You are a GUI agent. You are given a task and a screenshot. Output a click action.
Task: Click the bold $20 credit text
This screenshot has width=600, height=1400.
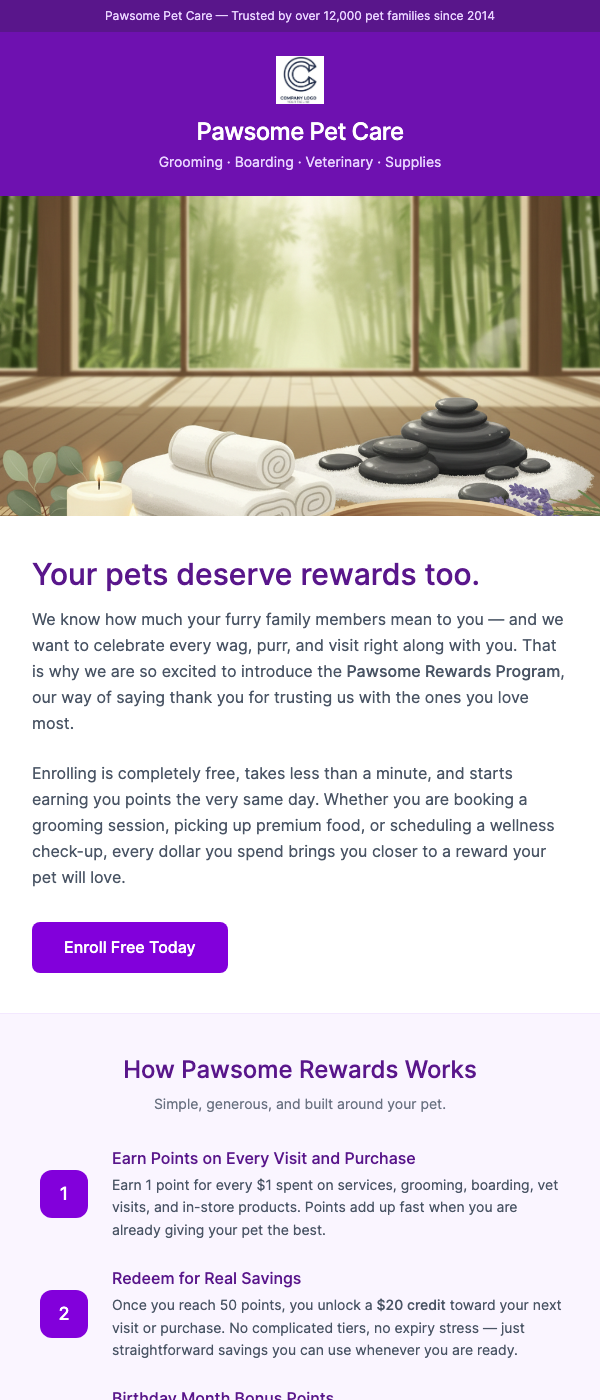[409, 1304]
